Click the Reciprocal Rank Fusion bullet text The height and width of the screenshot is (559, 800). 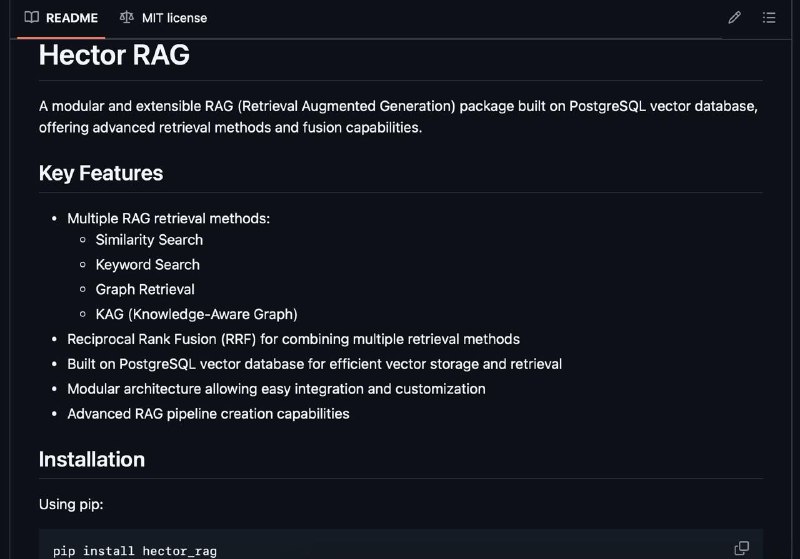(x=293, y=339)
